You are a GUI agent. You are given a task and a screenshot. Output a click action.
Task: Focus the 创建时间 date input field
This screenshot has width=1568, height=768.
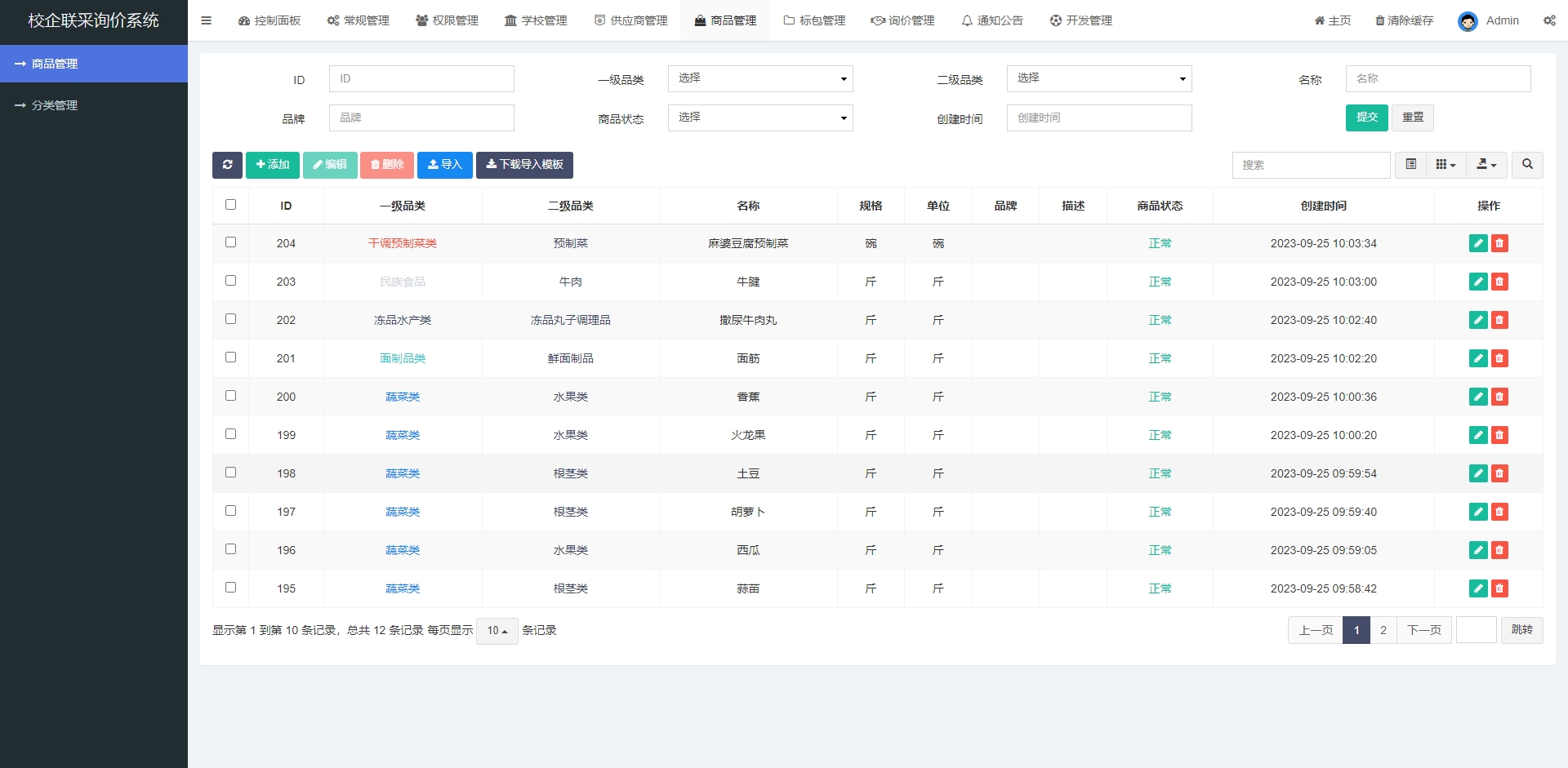click(x=1099, y=118)
